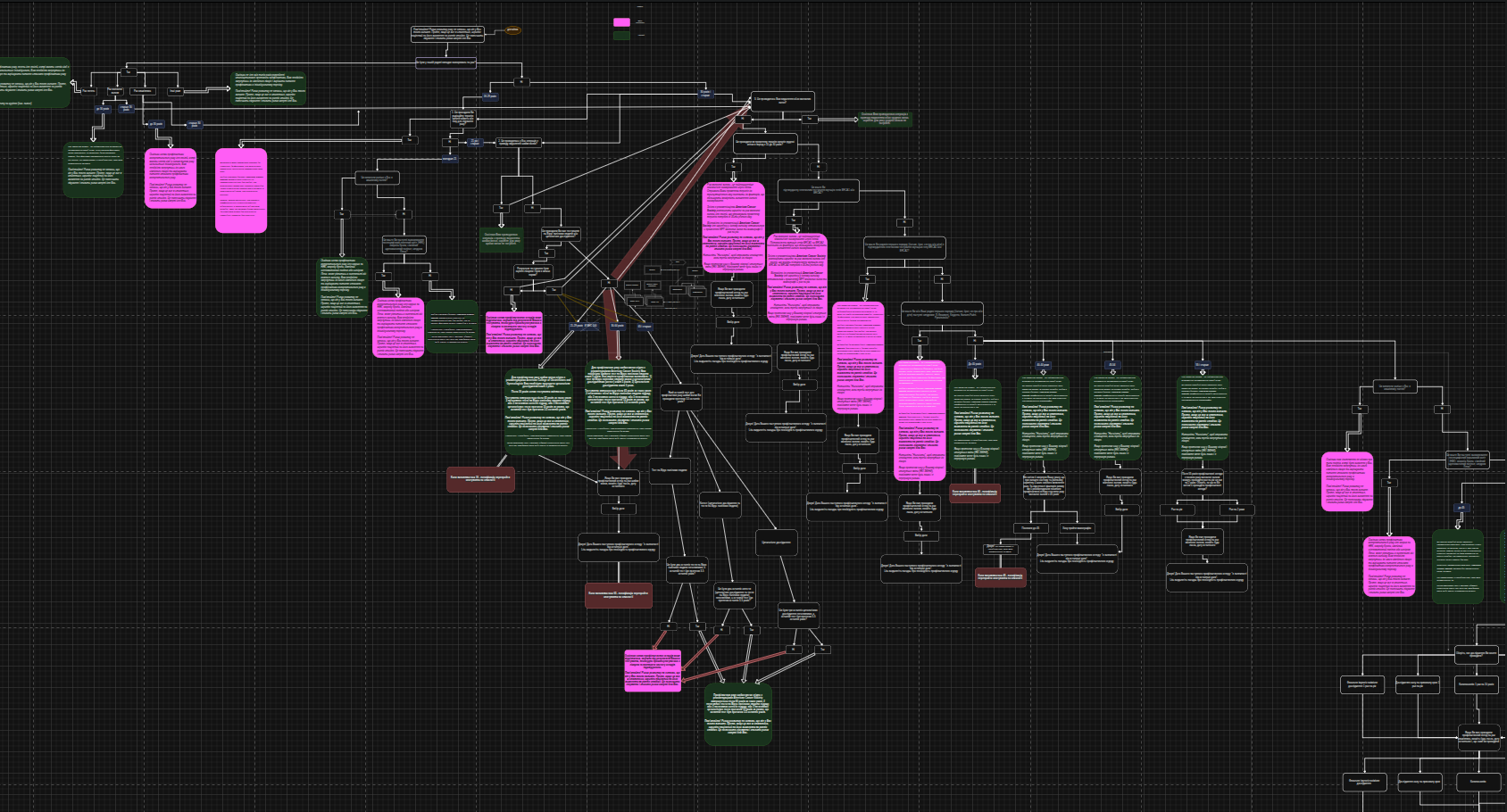Select the lower pink node on far right

tap(1389, 566)
